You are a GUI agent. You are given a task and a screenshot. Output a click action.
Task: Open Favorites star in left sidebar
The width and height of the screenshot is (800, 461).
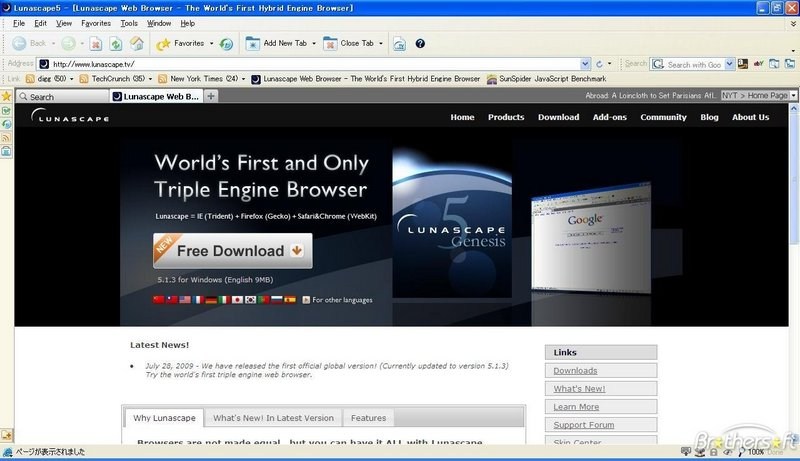7,96
